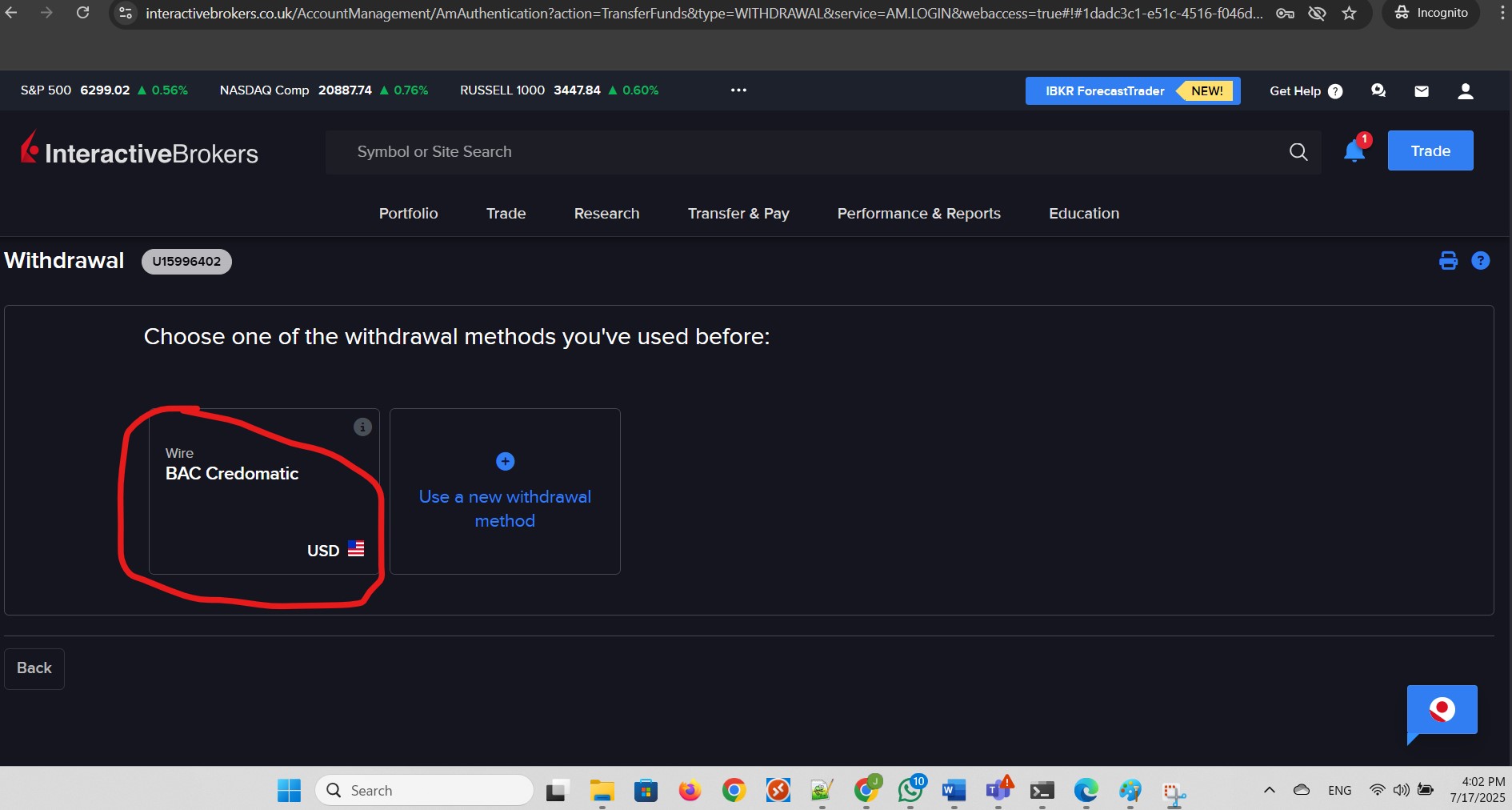
Task: Open the user account icon
Action: 1466,91
